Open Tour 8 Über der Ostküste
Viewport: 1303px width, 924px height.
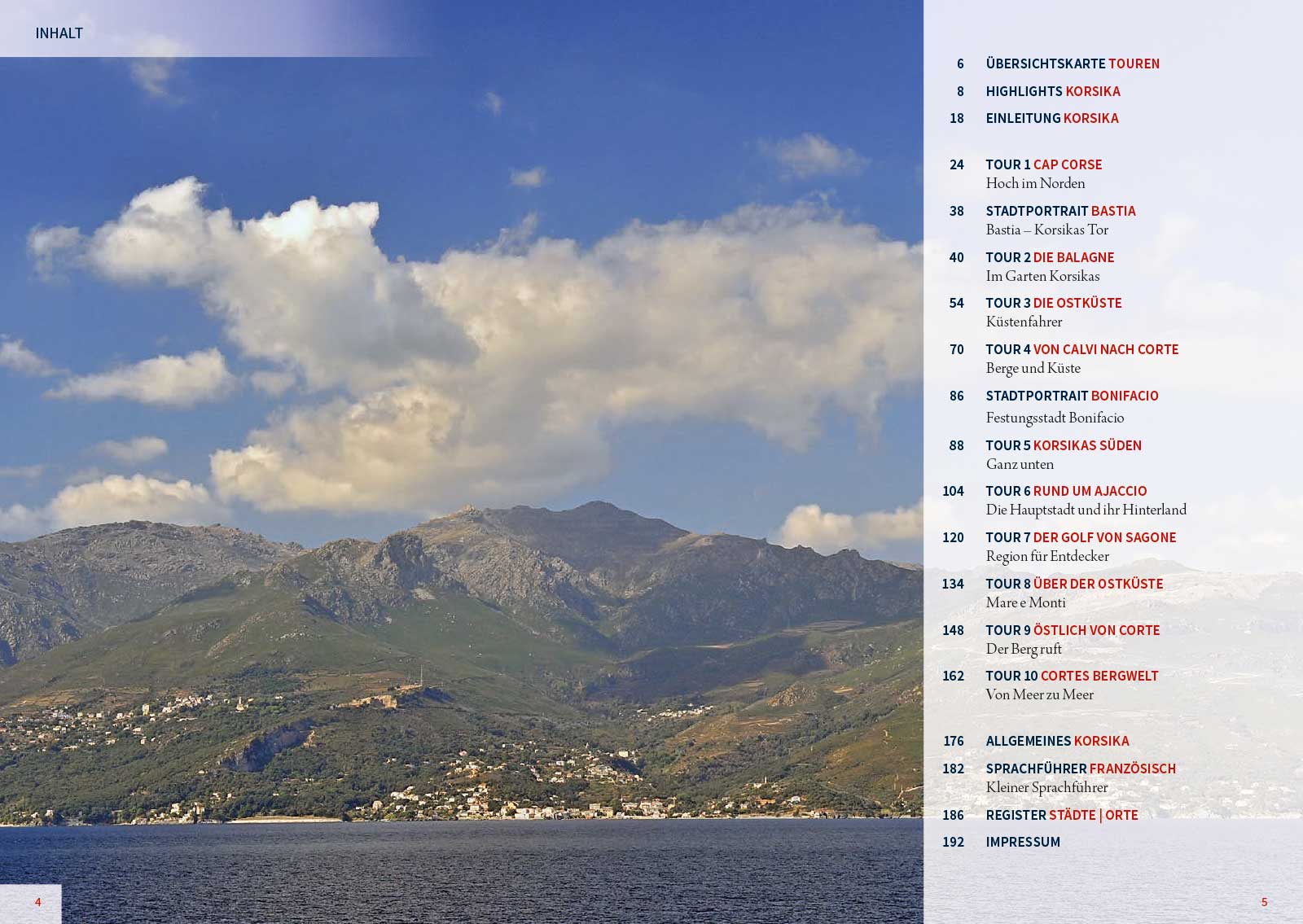coord(1073,584)
